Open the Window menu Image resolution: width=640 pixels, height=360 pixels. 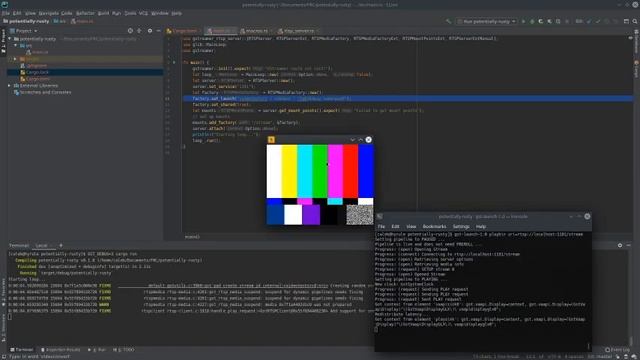click(160, 13)
